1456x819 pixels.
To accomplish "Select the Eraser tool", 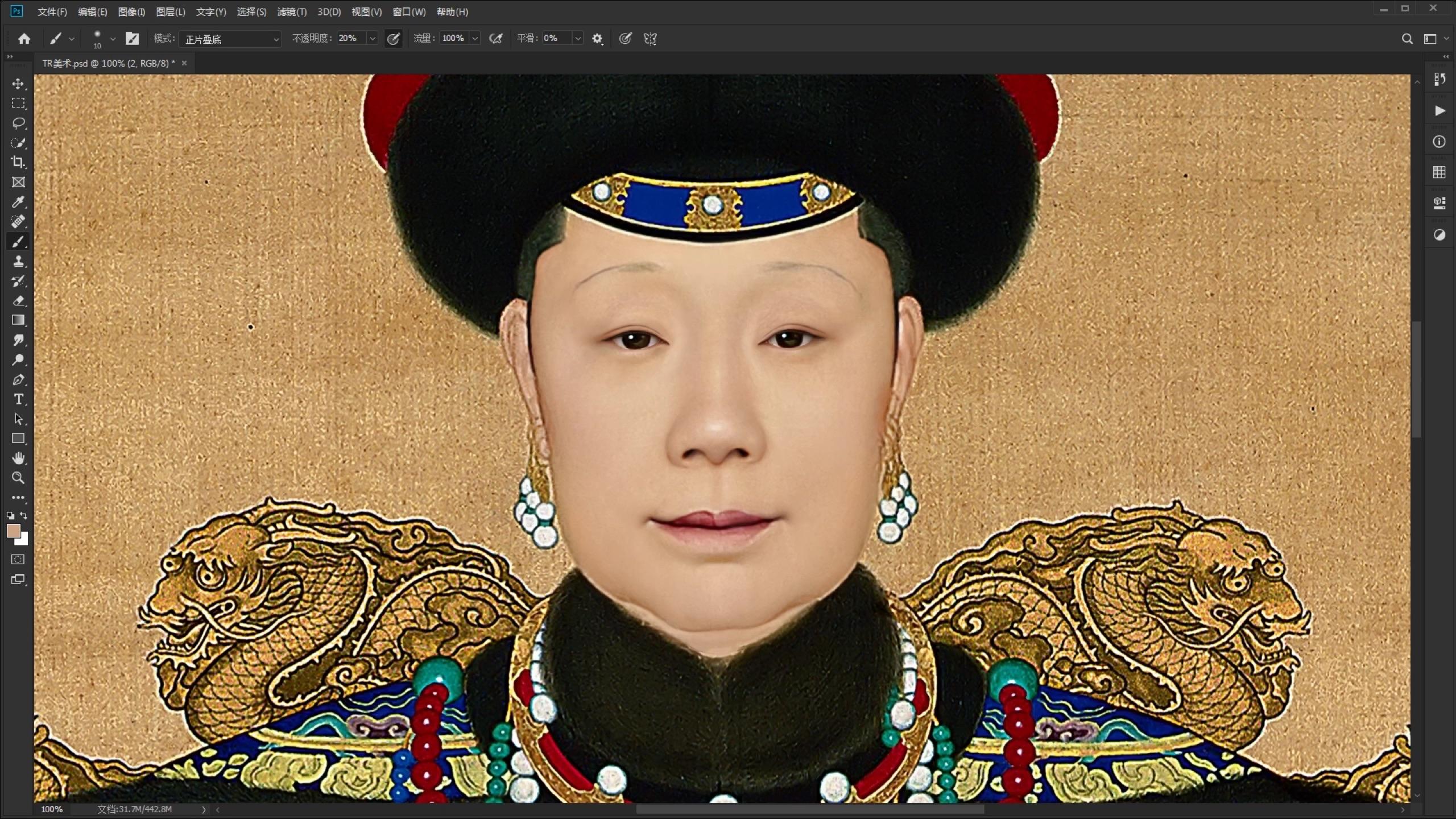I will [18, 300].
